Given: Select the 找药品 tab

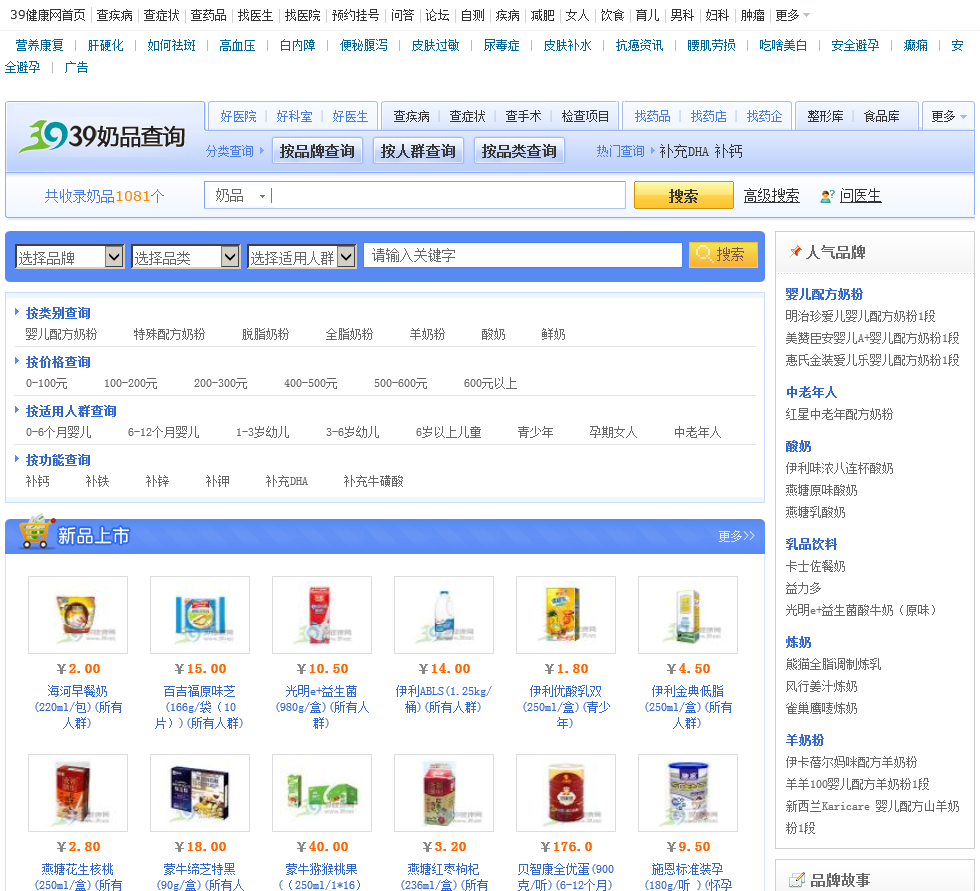Looking at the screenshot, I should pyautogui.click(x=652, y=116).
